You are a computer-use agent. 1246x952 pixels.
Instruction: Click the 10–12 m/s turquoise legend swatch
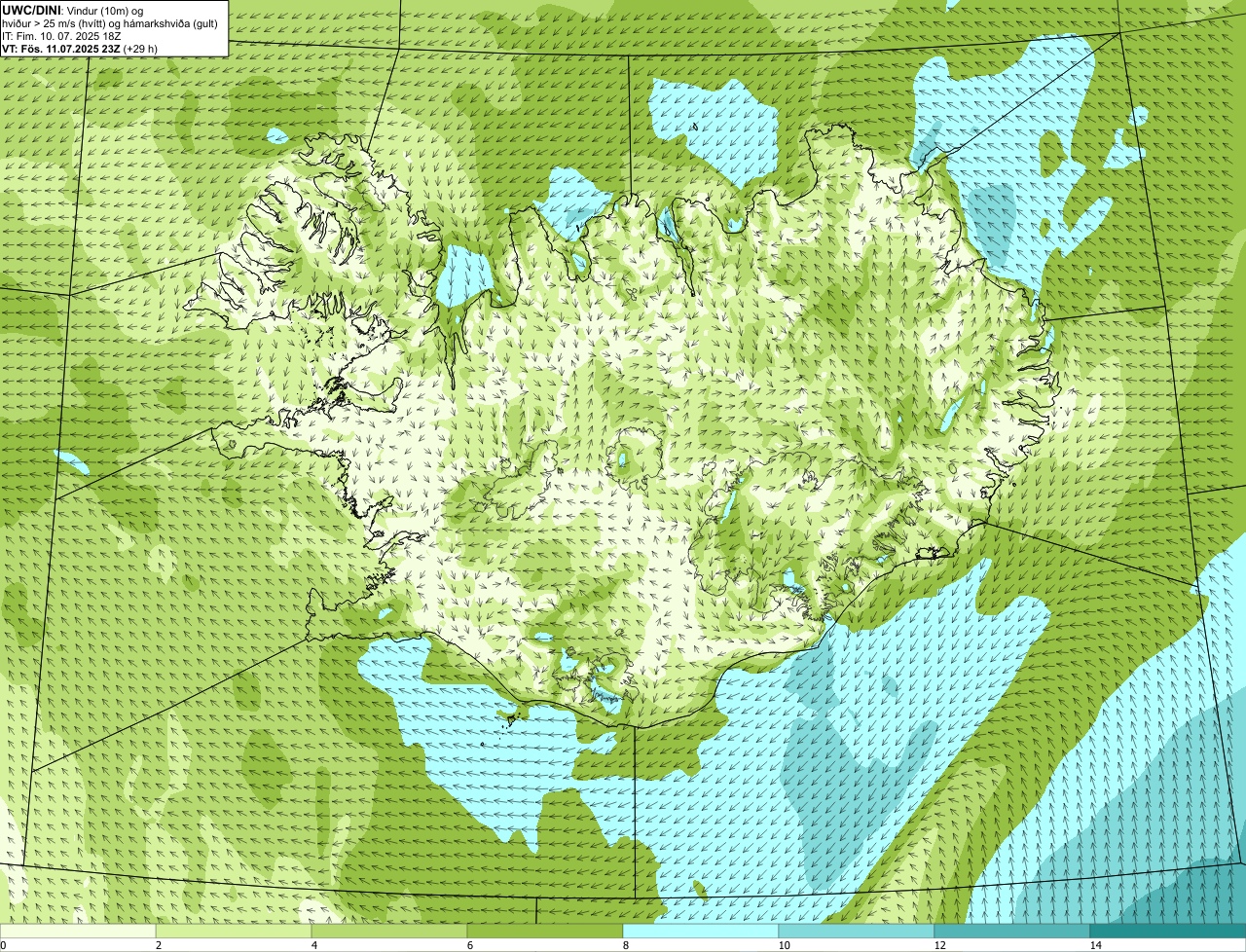857,931
